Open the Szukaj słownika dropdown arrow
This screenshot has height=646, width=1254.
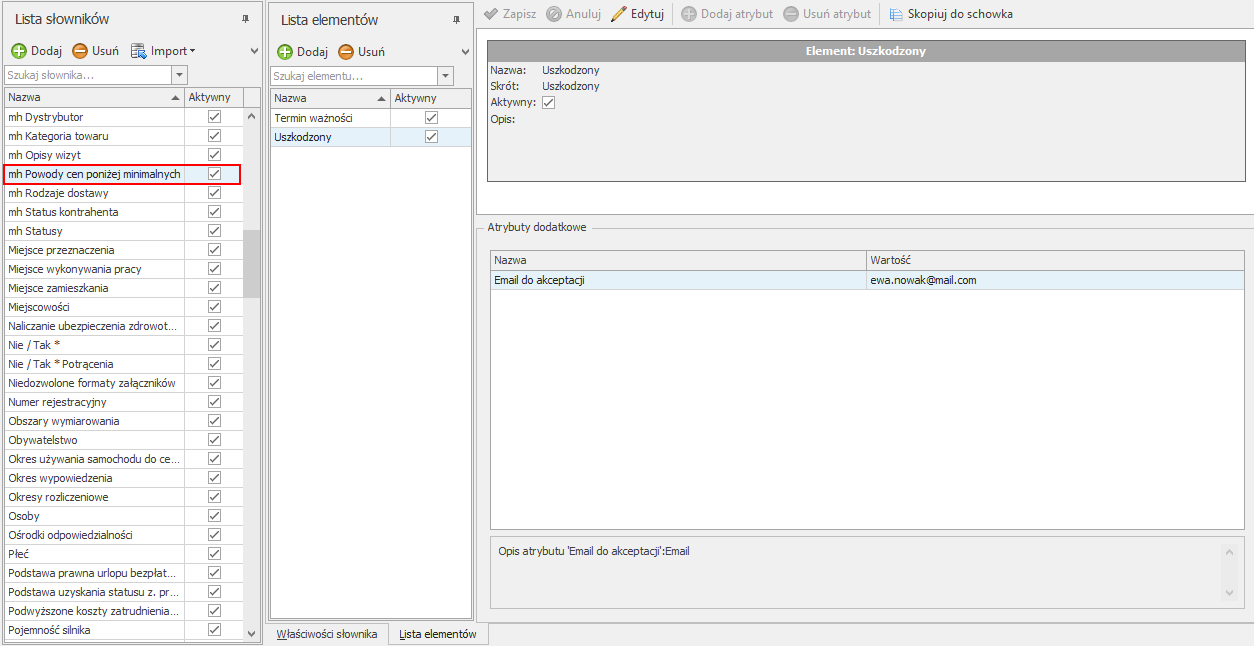(x=179, y=75)
